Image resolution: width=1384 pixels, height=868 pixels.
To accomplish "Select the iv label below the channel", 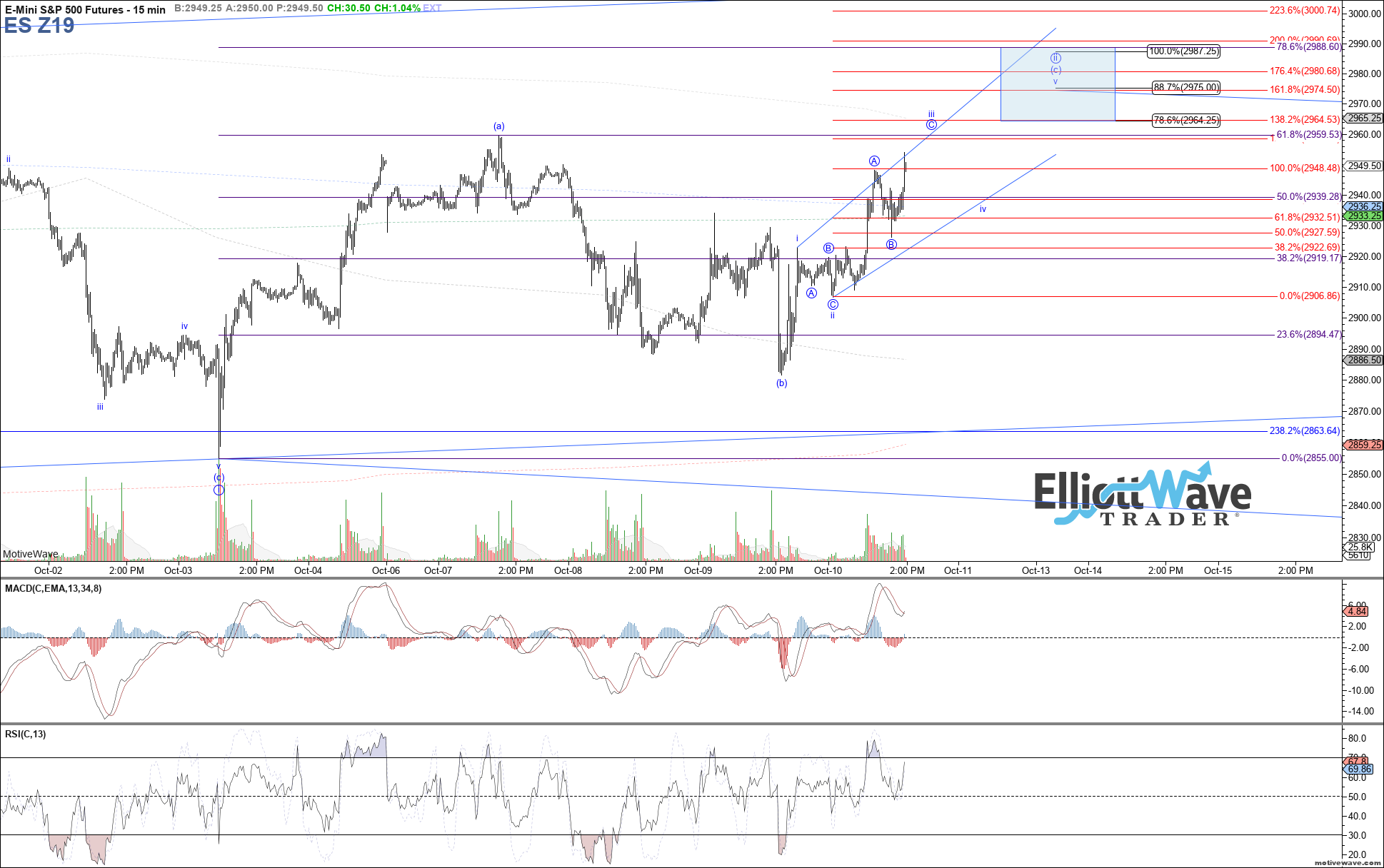I will click(983, 209).
